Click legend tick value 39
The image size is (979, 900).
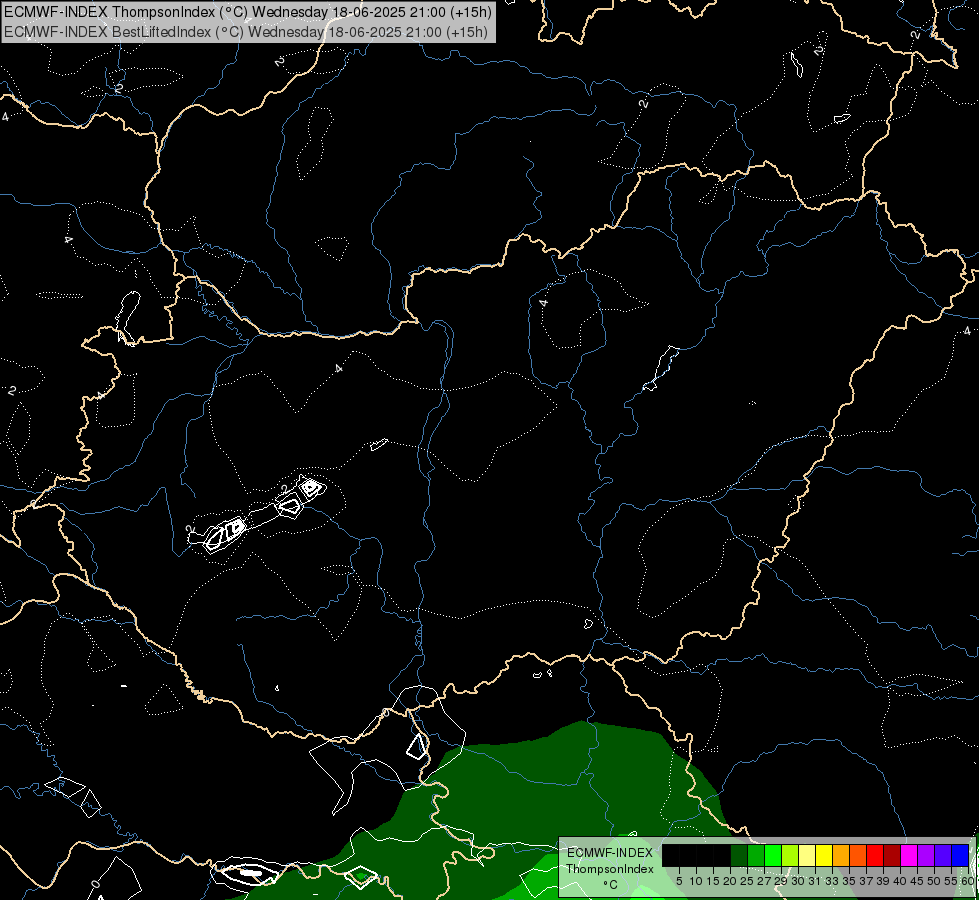(x=883, y=881)
